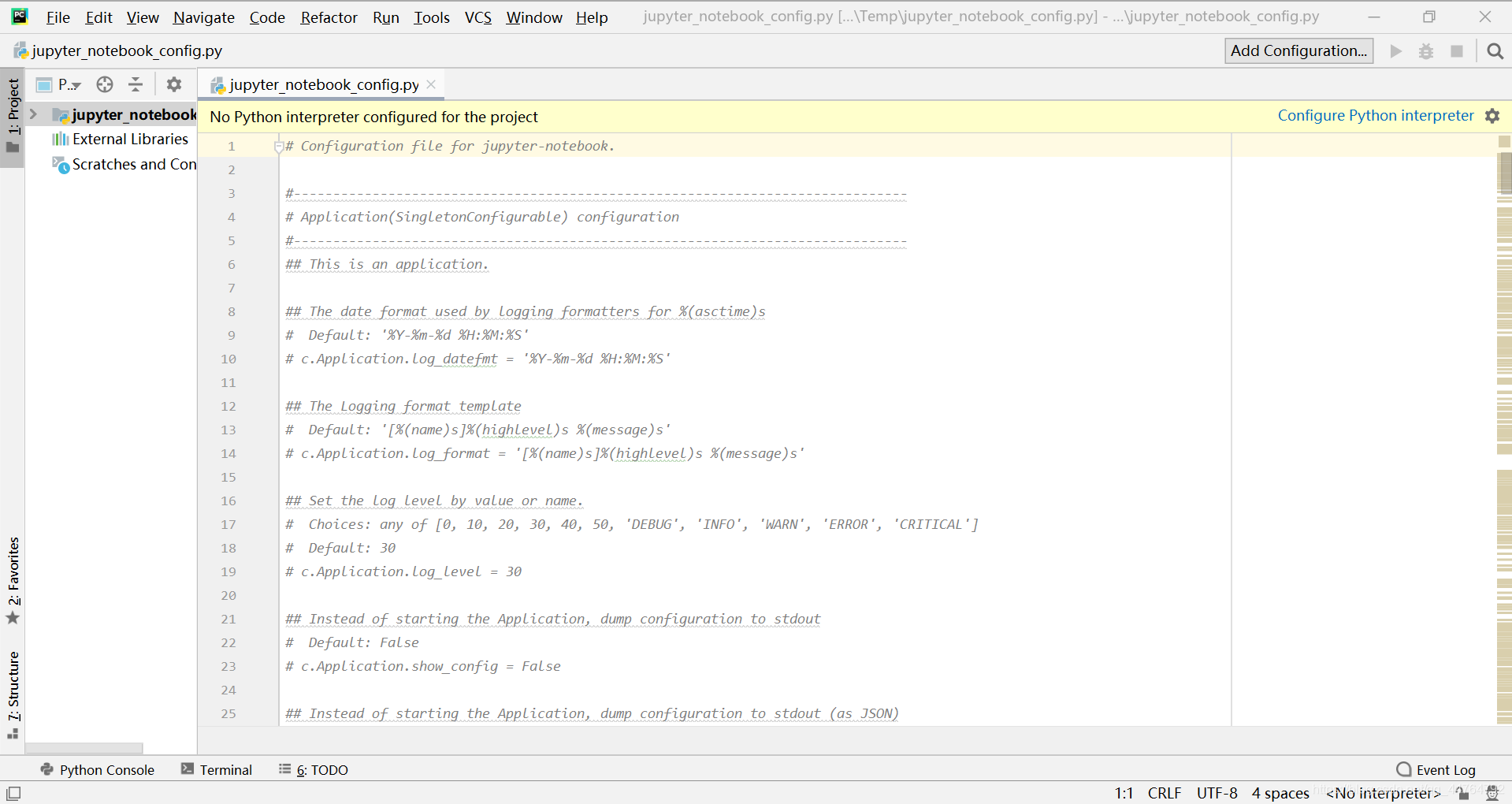The height and width of the screenshot is (804, 1512).
Task: Open the Event Log panel
Action: 1436,769
